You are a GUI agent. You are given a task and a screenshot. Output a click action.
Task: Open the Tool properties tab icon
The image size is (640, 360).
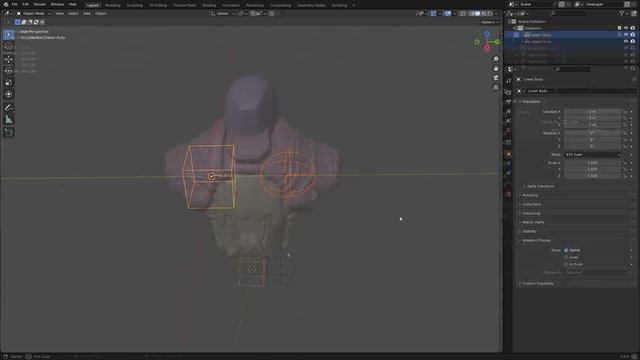tap(509, 81)
